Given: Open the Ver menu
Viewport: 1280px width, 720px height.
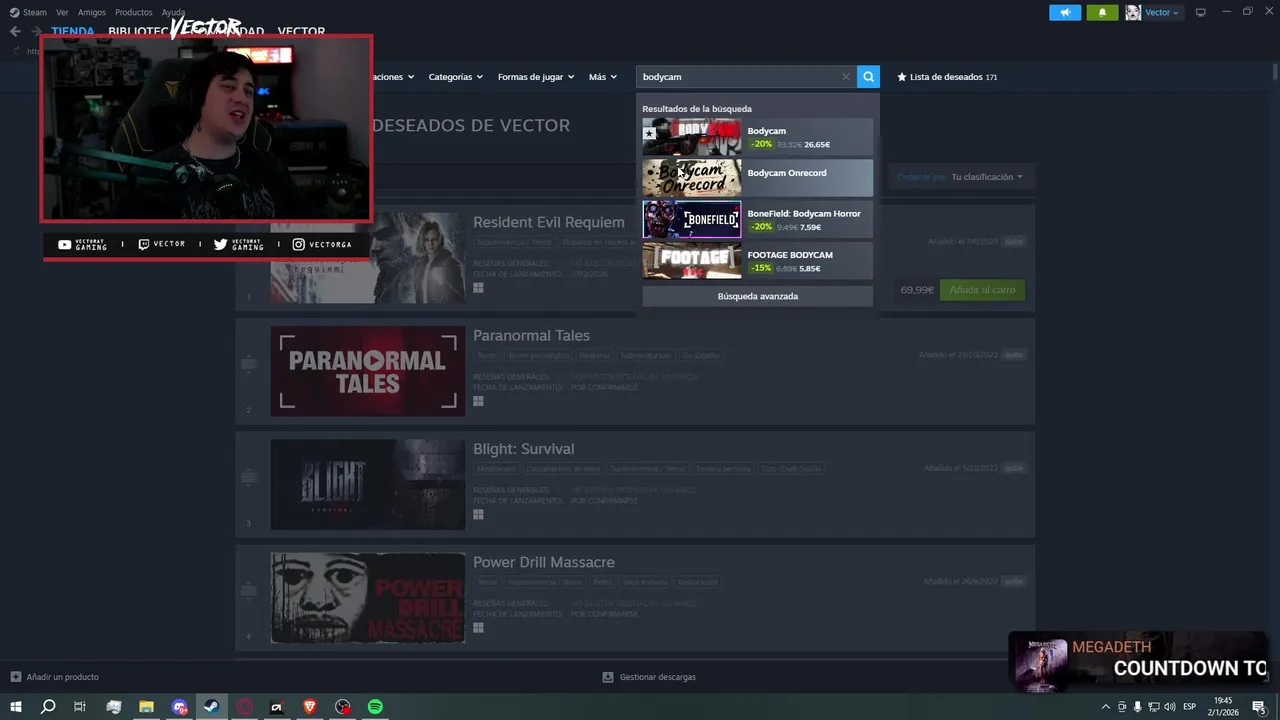Looking at the screenshot, I should (62, 12).
